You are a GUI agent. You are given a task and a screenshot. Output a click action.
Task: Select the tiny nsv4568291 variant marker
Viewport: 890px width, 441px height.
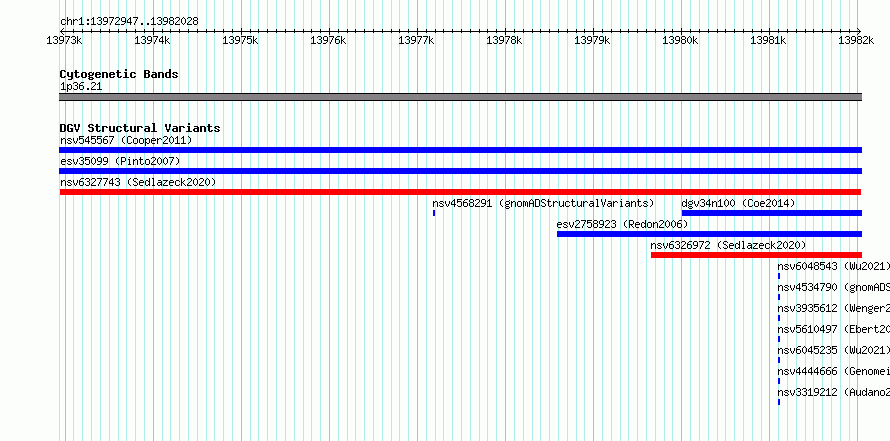point(434,213)
